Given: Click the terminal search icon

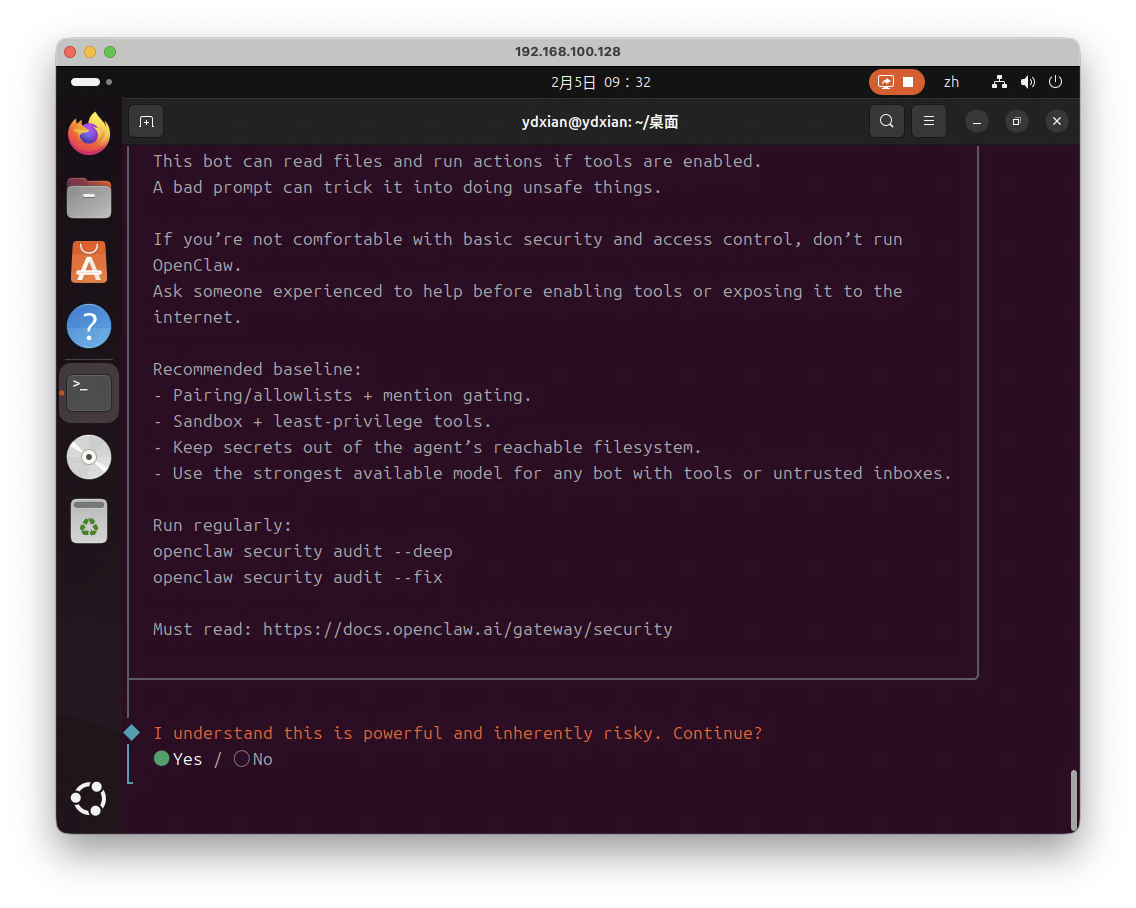Looking at the screenshot, I should pyautogui.click(x=886, y=121).
